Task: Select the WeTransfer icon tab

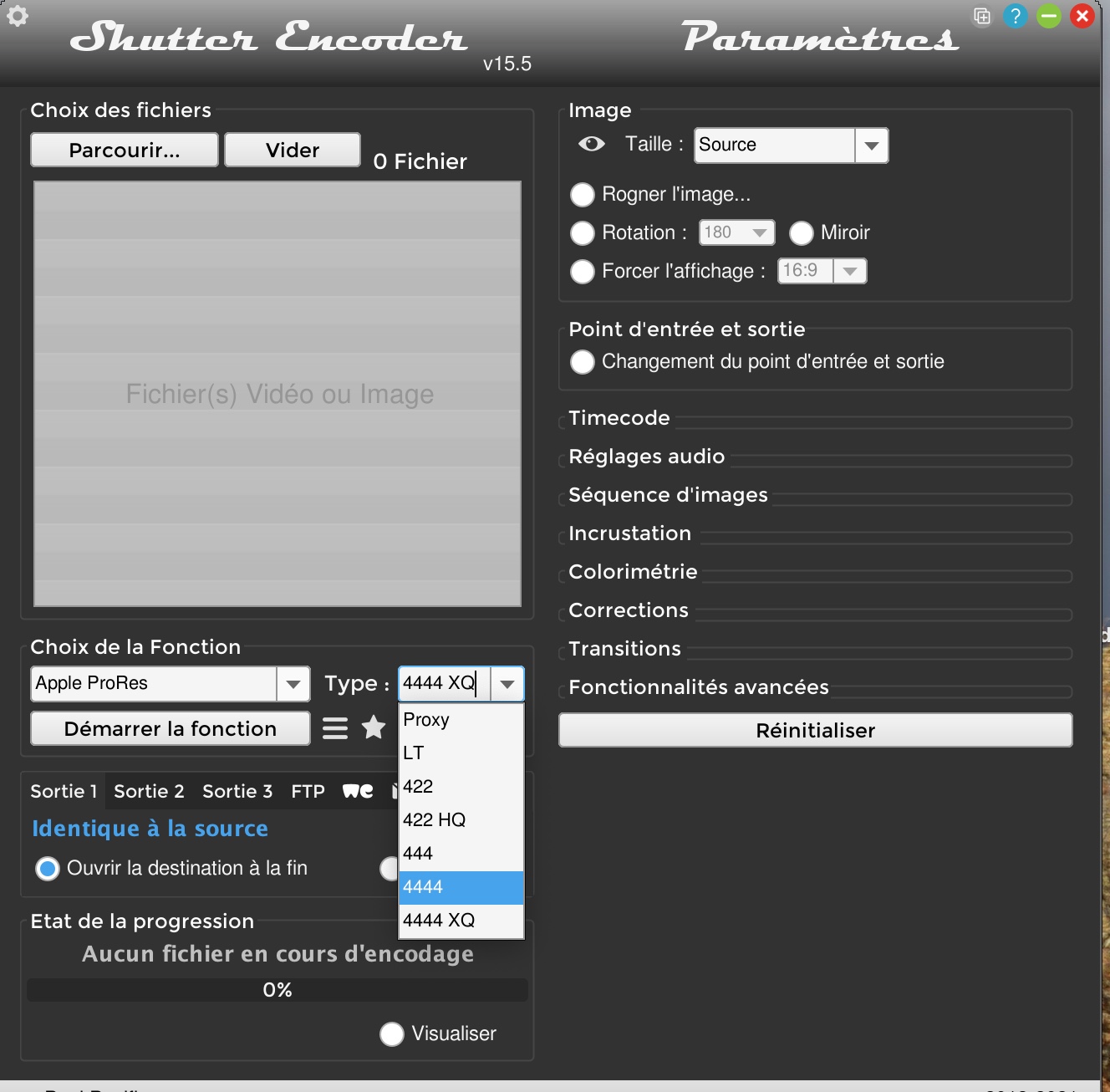Action: click(x=358, y=791)
